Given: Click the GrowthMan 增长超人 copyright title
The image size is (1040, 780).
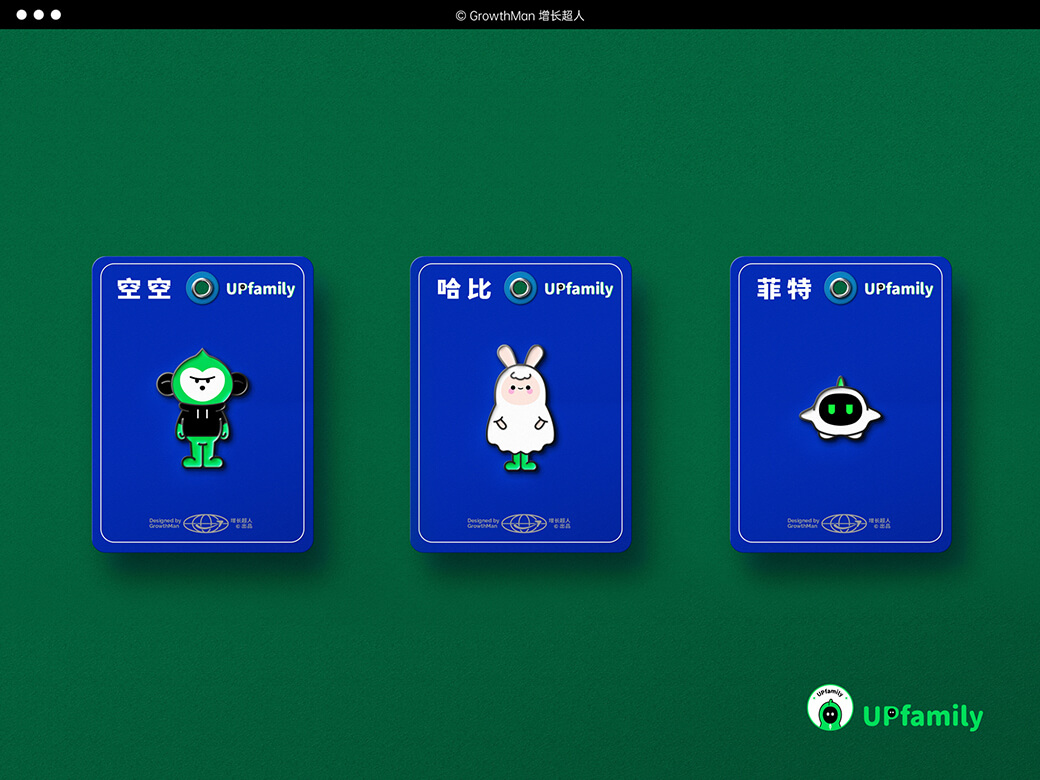Looking at the screenshot, I should pos(519,15).
